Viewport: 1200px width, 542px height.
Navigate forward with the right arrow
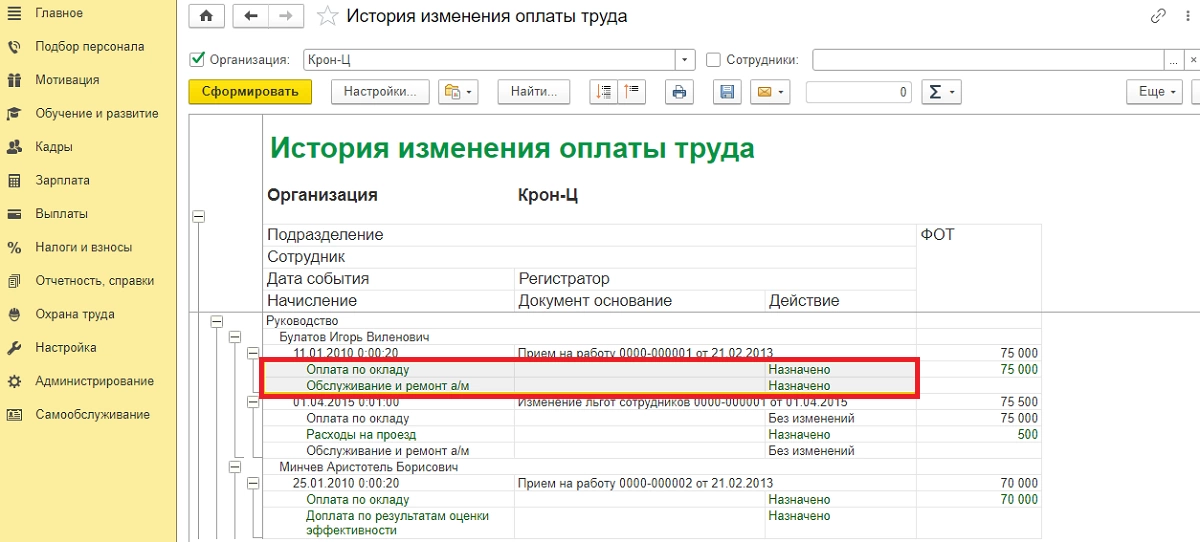click(286, 16)
